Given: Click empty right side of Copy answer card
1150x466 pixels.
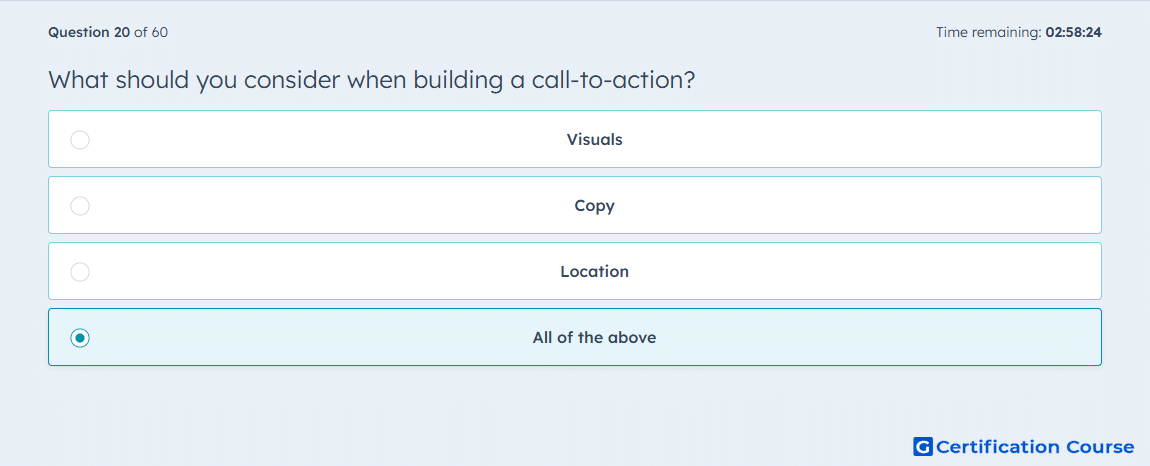Looking at the screenshot, I should click(x=880, y=205).
